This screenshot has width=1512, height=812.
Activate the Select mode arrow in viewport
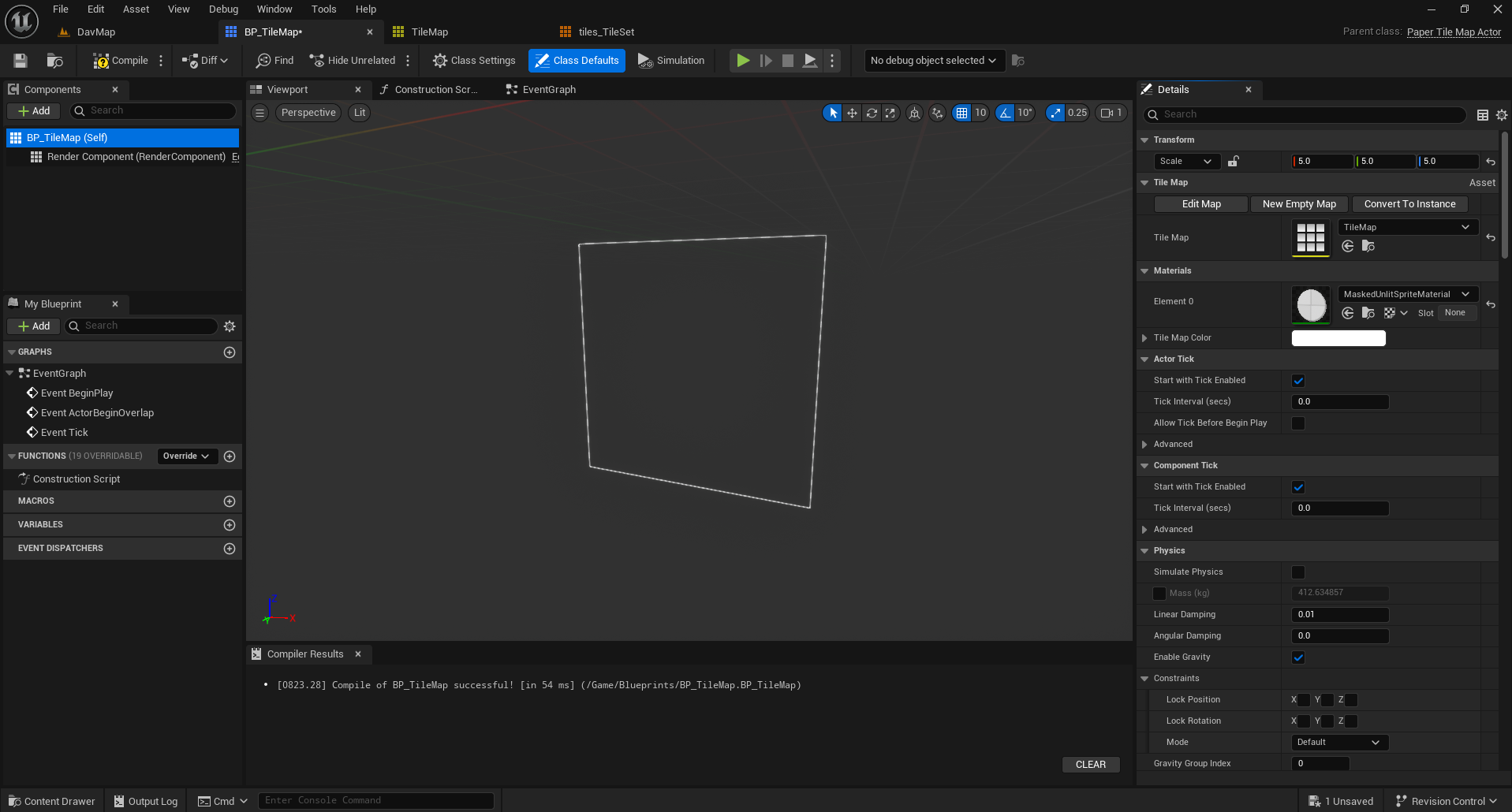click(x=833, y=113)
